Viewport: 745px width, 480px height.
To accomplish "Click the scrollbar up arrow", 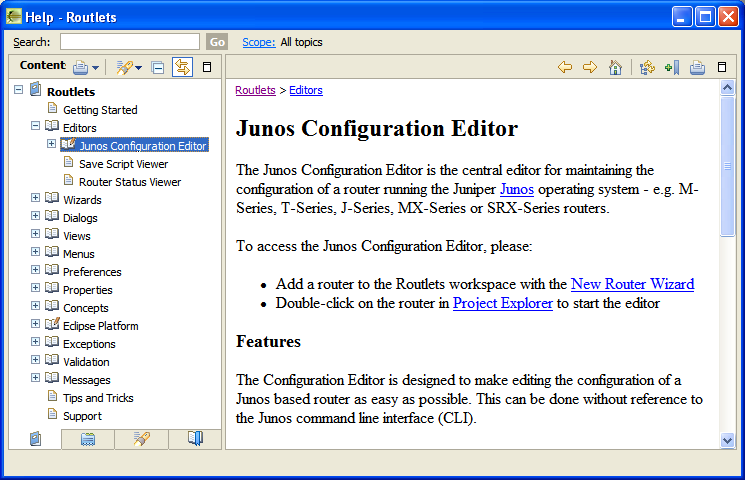I will pos(727,87).
